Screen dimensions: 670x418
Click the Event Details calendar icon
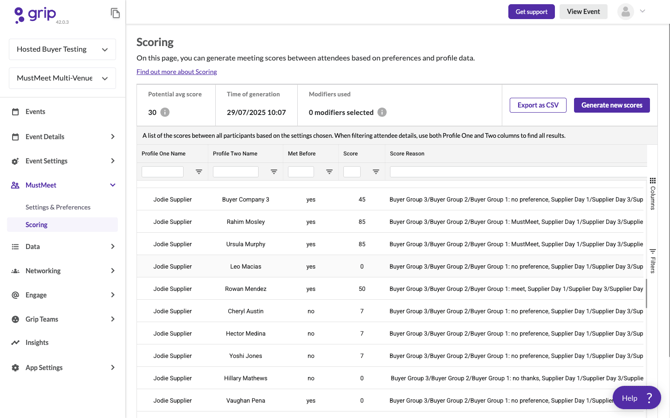click(x=15, y=137)
